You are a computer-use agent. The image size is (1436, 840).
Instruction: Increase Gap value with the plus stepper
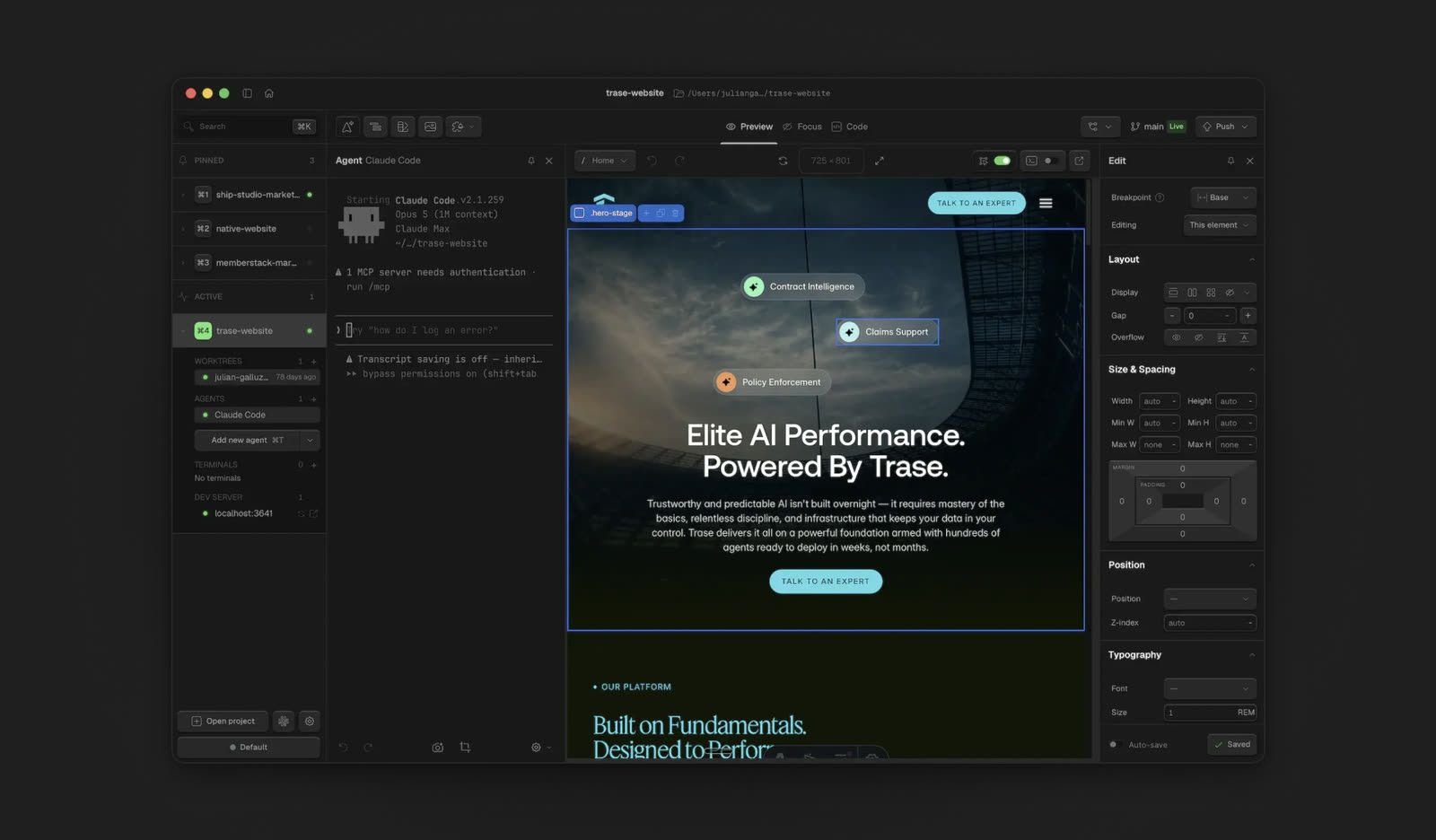pyautogui.click(x=1248, y=315)
